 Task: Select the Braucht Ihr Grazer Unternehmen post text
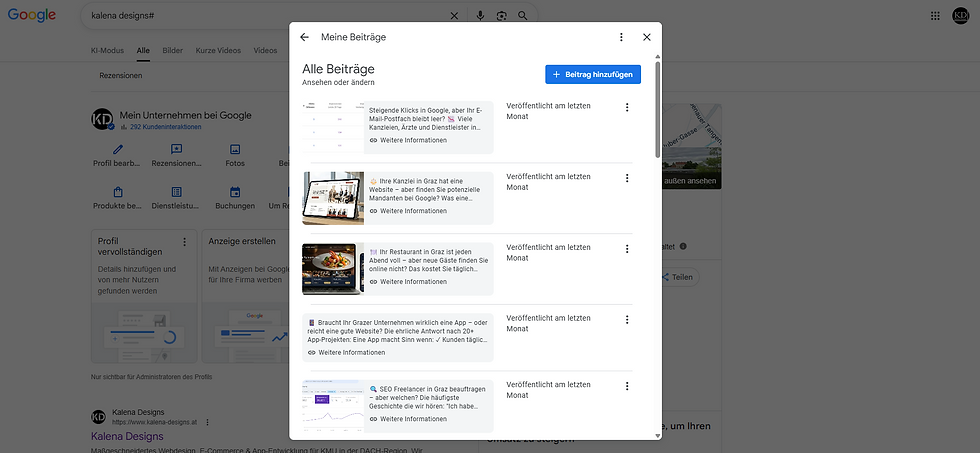398,329
